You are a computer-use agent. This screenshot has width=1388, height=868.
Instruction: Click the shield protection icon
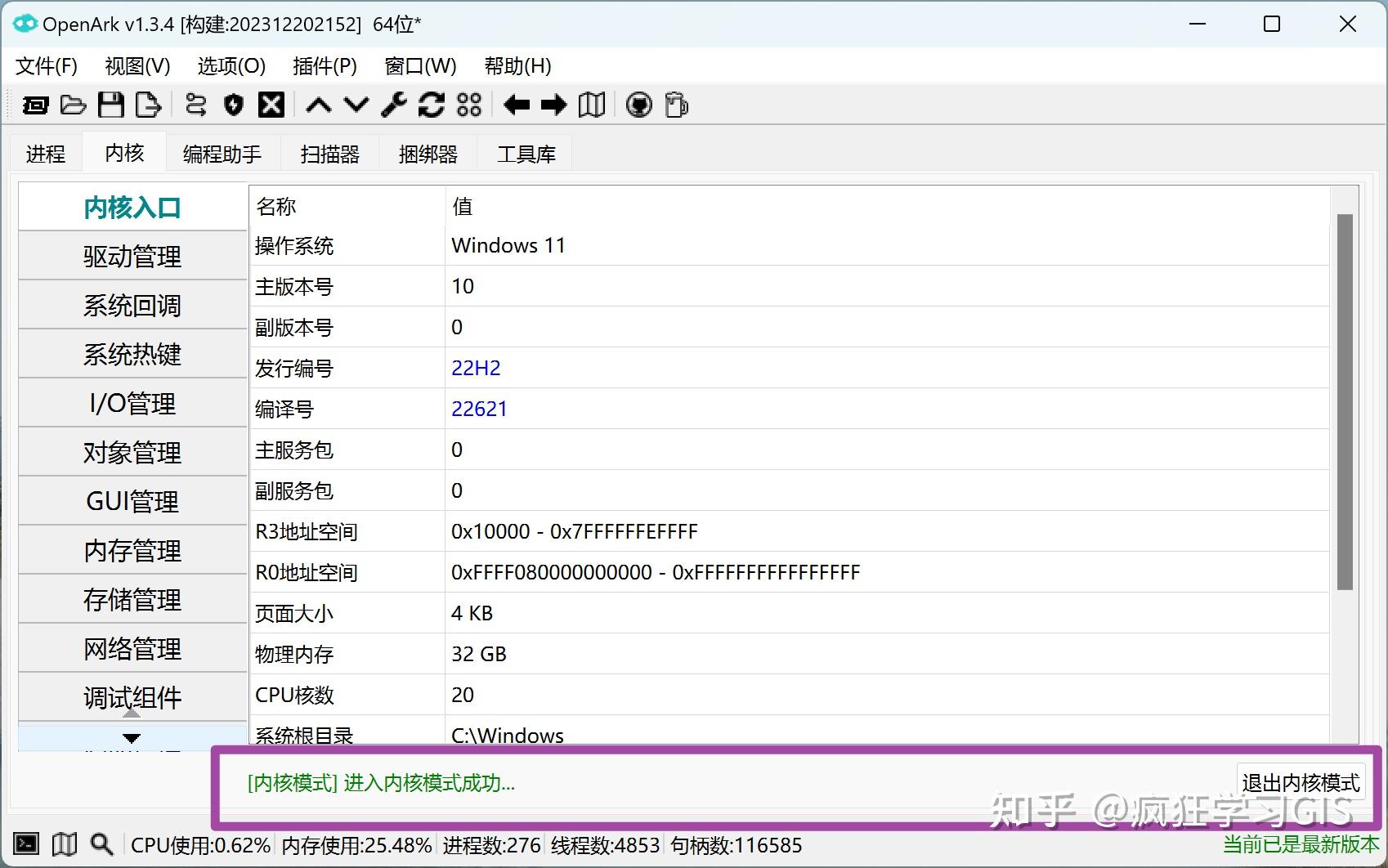click(233, 105)
